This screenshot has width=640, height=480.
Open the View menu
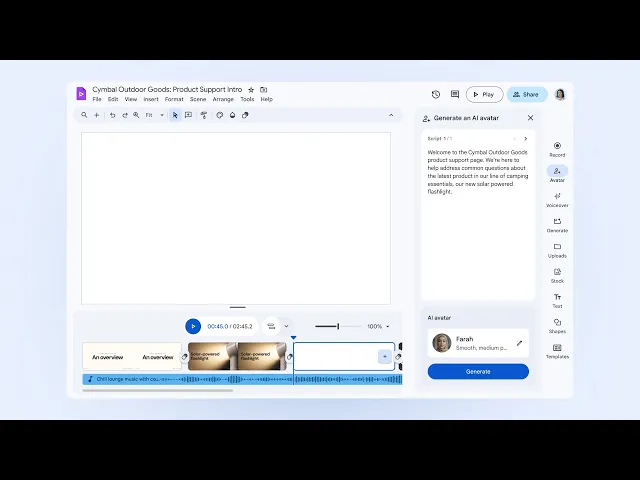[x=131, y=99]
